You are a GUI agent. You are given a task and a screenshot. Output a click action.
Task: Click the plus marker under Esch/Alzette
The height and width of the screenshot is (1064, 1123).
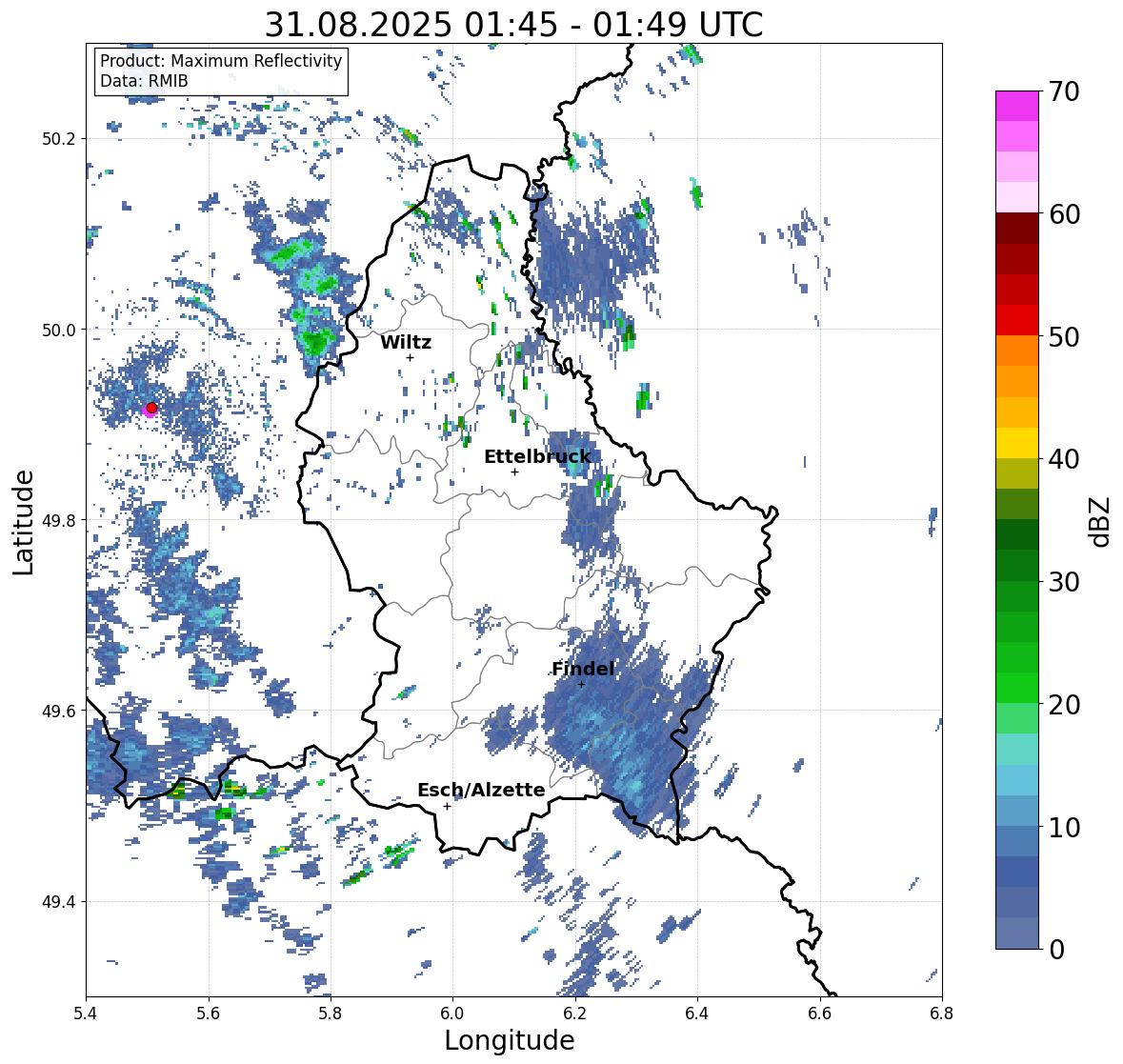coord(447,806)
